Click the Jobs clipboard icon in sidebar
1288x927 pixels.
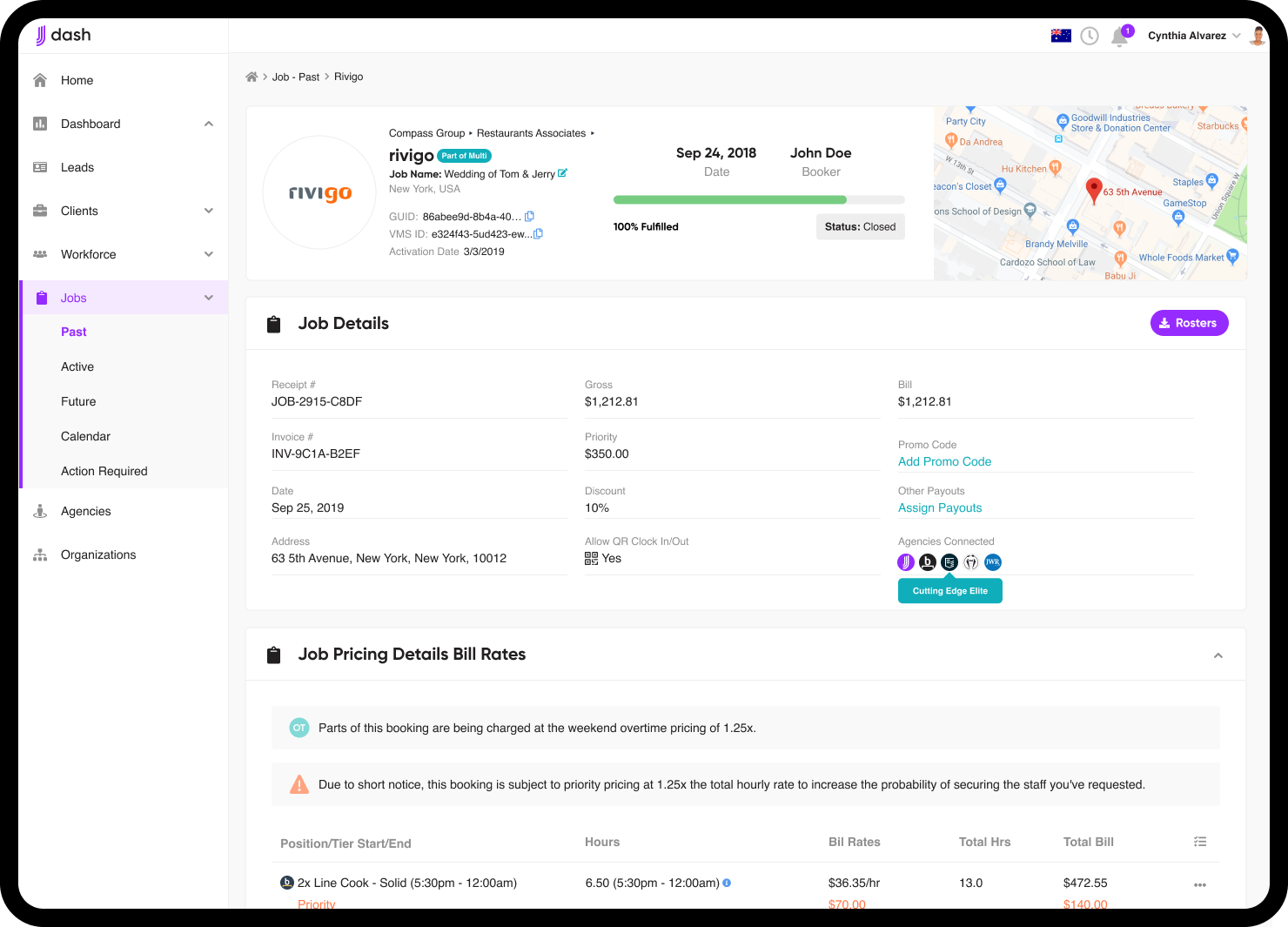[x=41, y=298]
